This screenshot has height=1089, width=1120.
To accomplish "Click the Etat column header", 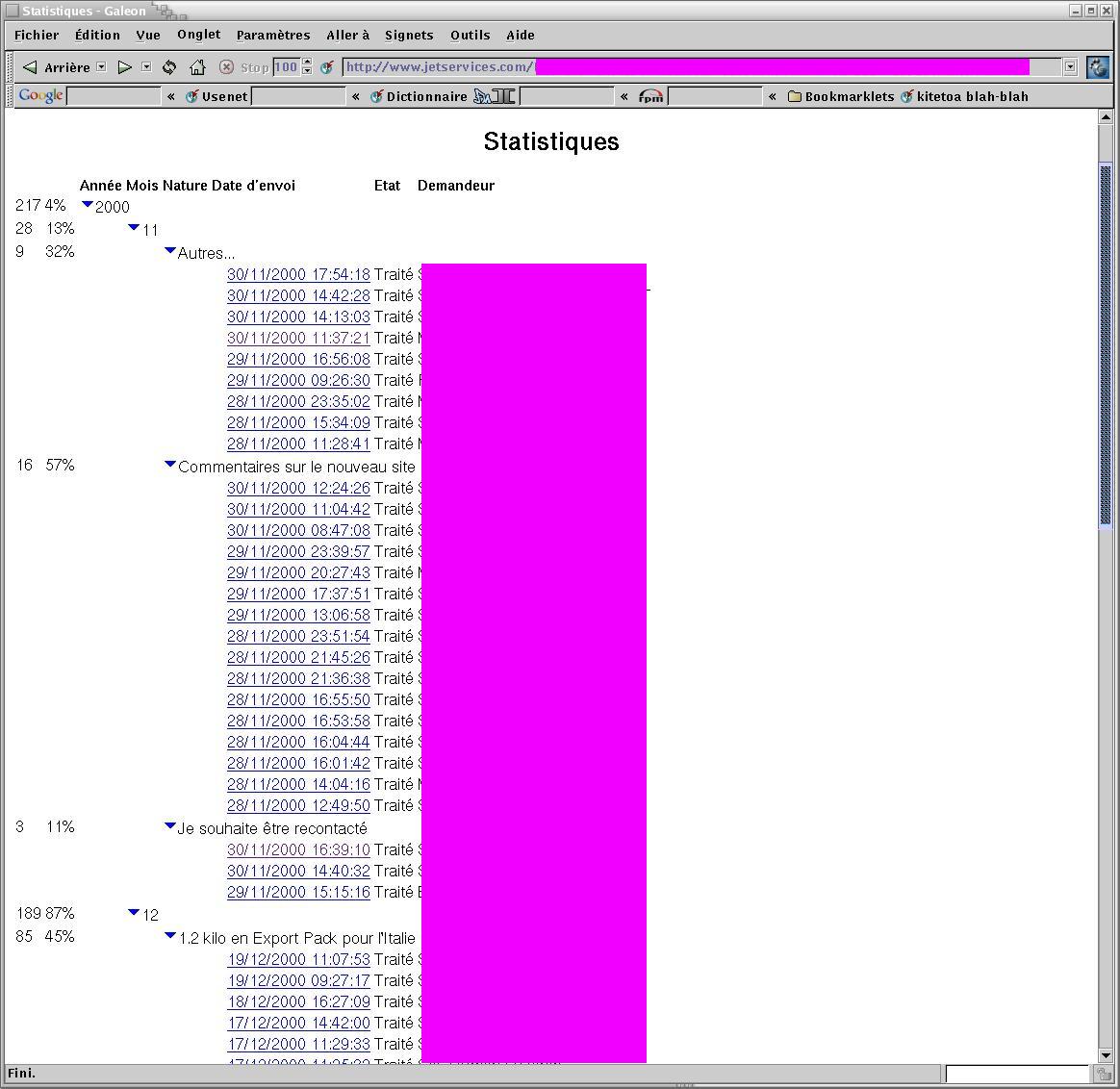I will (387, 186).
